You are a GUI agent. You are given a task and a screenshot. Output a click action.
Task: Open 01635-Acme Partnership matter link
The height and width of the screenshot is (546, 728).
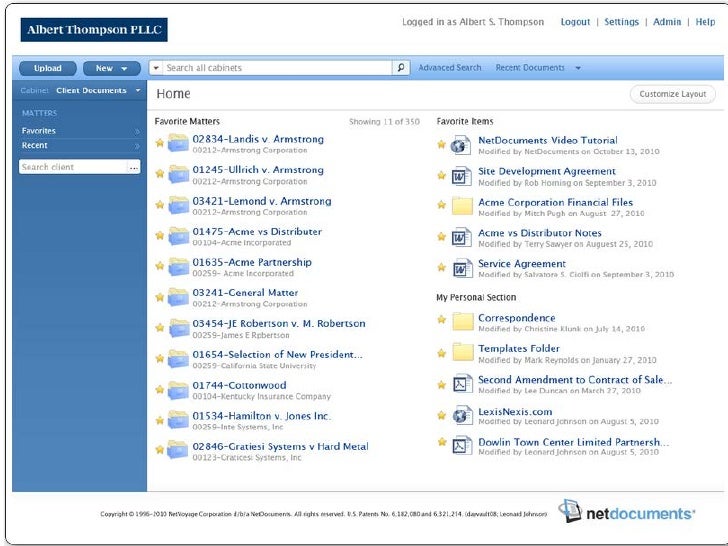tap(252, 262)
